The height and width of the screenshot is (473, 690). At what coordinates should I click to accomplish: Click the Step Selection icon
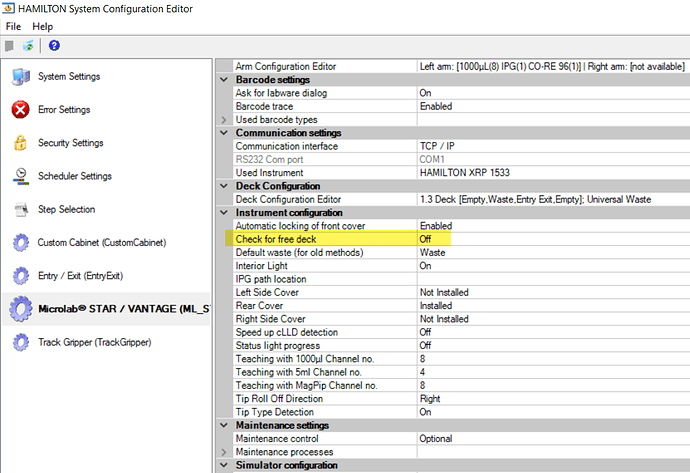(21, 209)
